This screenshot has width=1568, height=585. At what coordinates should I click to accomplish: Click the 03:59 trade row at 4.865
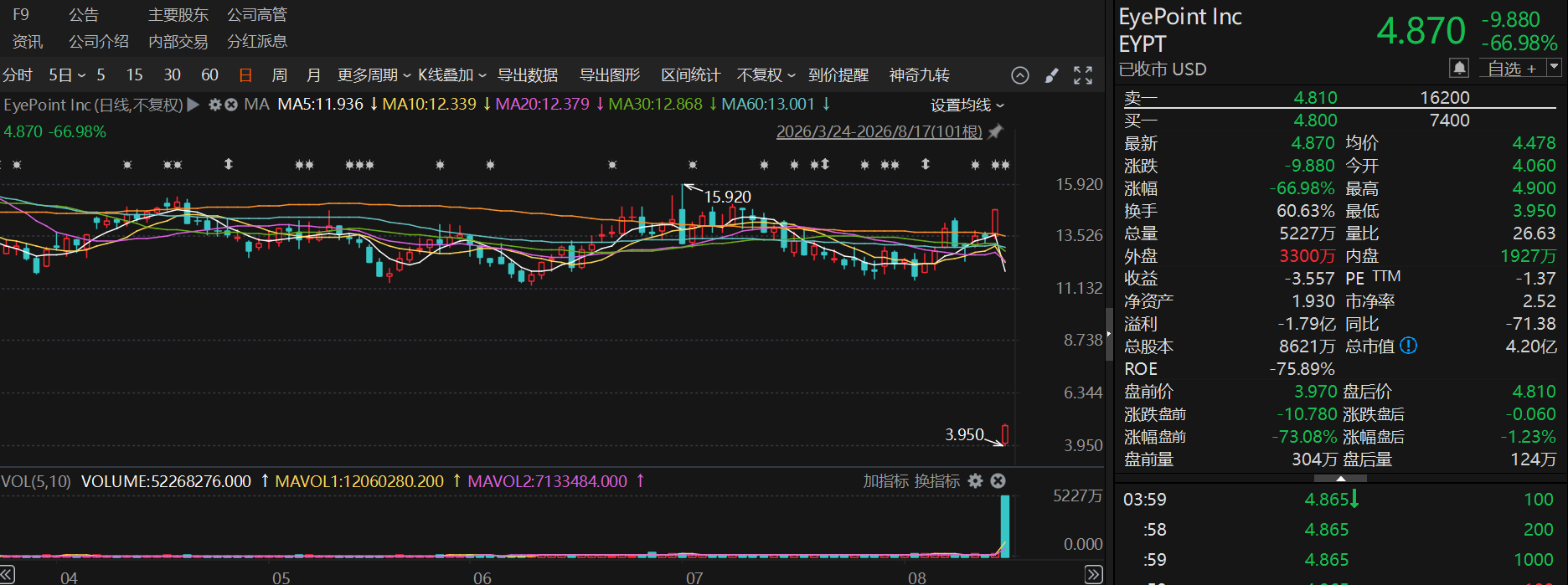tap(1338, 500)
